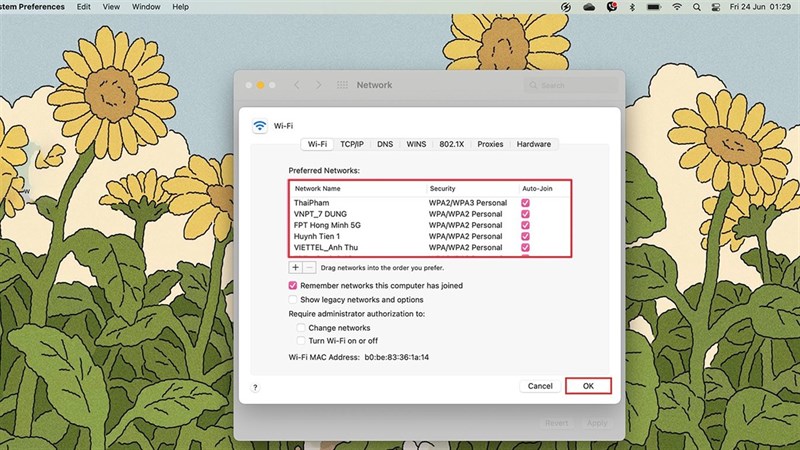Switch to the DNS tab
800x450 pixels.
tap(385, 144)
